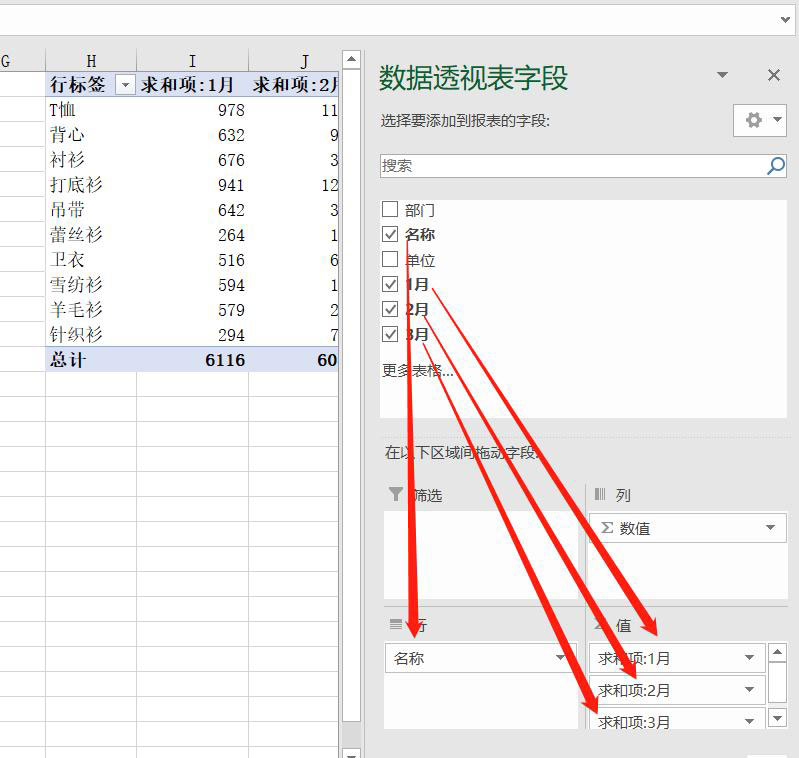Expand the formula bar dropdown arrow
This screenshot has height=758, width=799.
785,19
